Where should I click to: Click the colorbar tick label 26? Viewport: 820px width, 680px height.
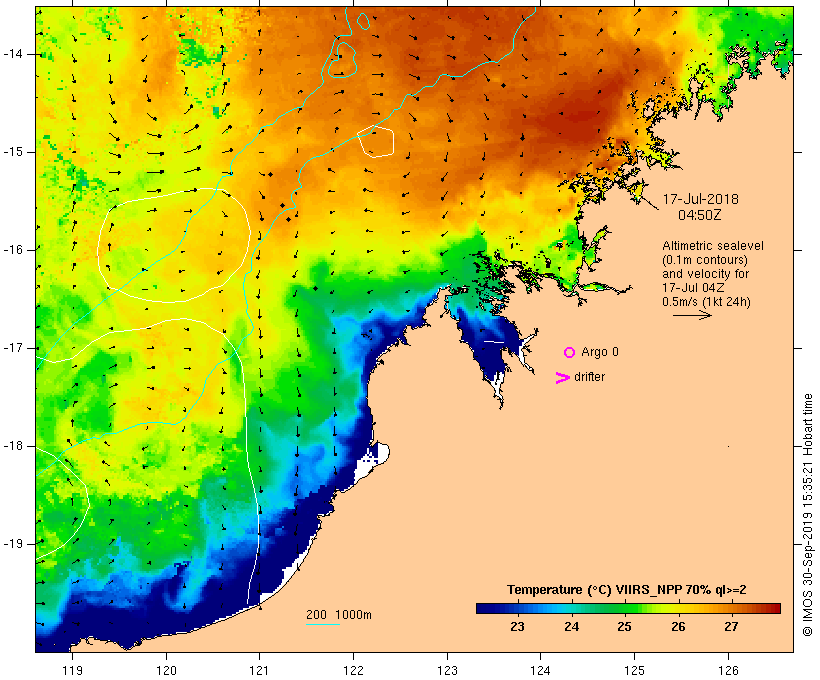point(678,627)
